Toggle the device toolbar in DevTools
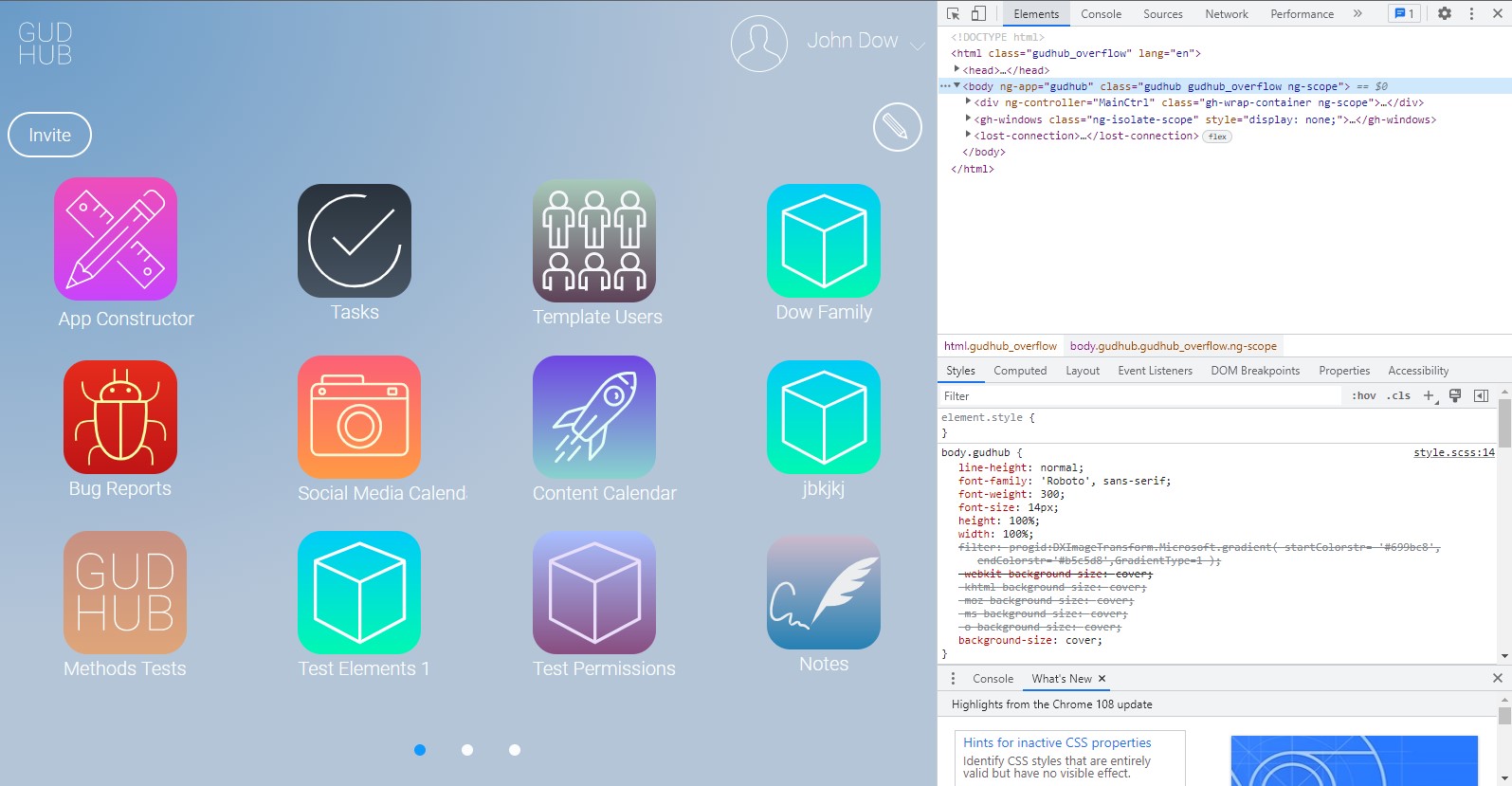Screen dimensions: 1512x786 click(x=978, y=13)
